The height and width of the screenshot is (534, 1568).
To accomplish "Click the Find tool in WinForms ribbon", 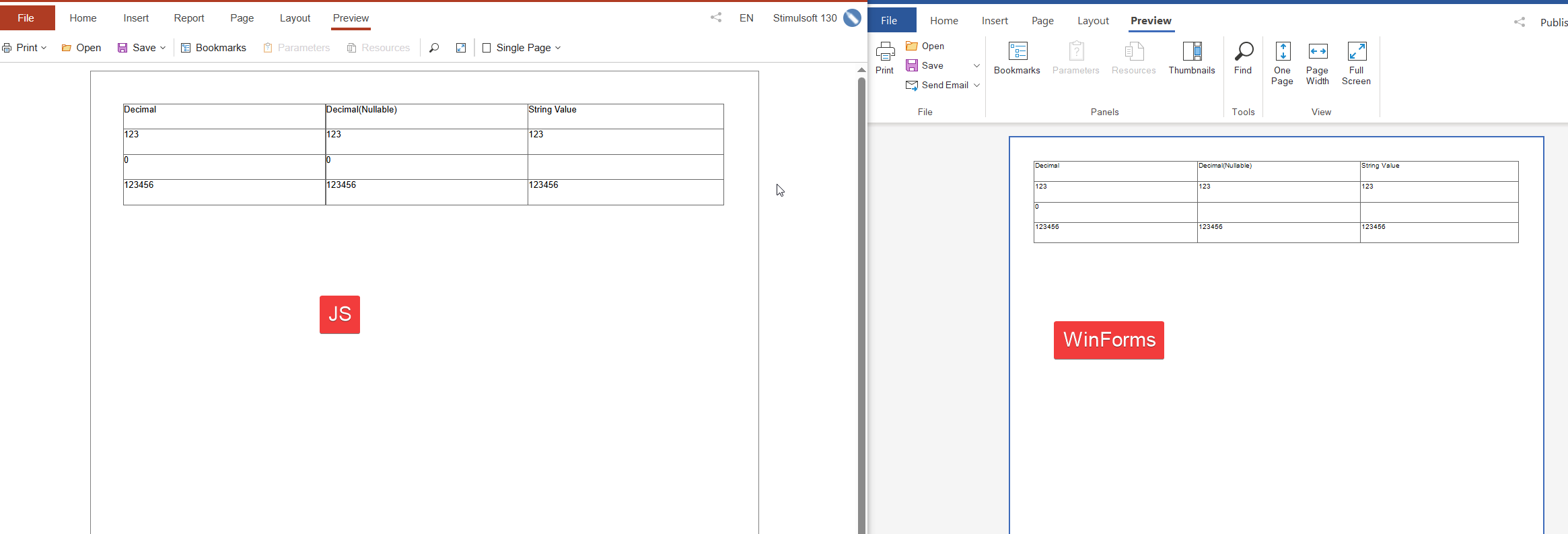I will [1243, 58].
